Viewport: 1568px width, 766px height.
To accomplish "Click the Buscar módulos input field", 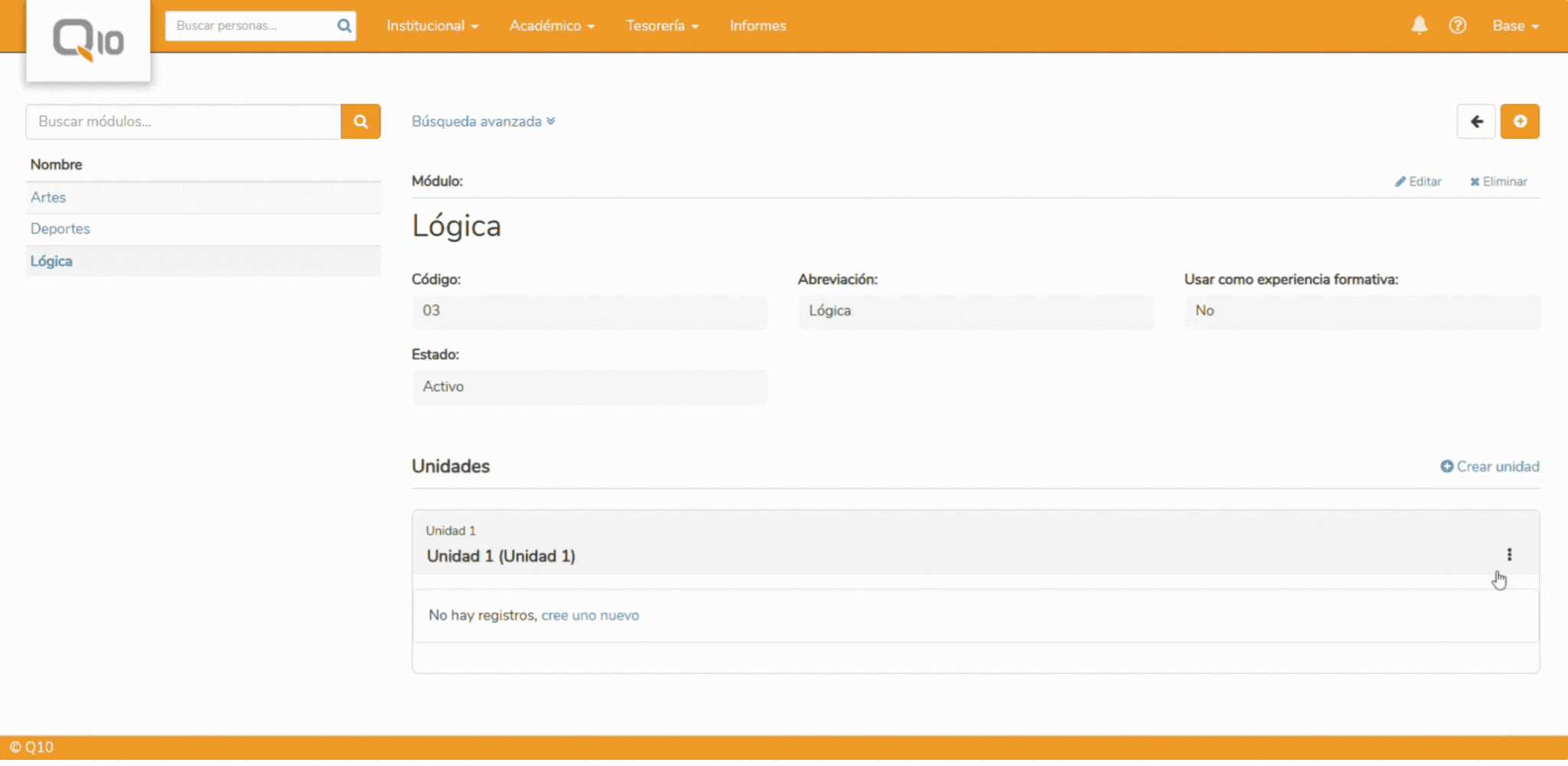I will tap(183, 122).
